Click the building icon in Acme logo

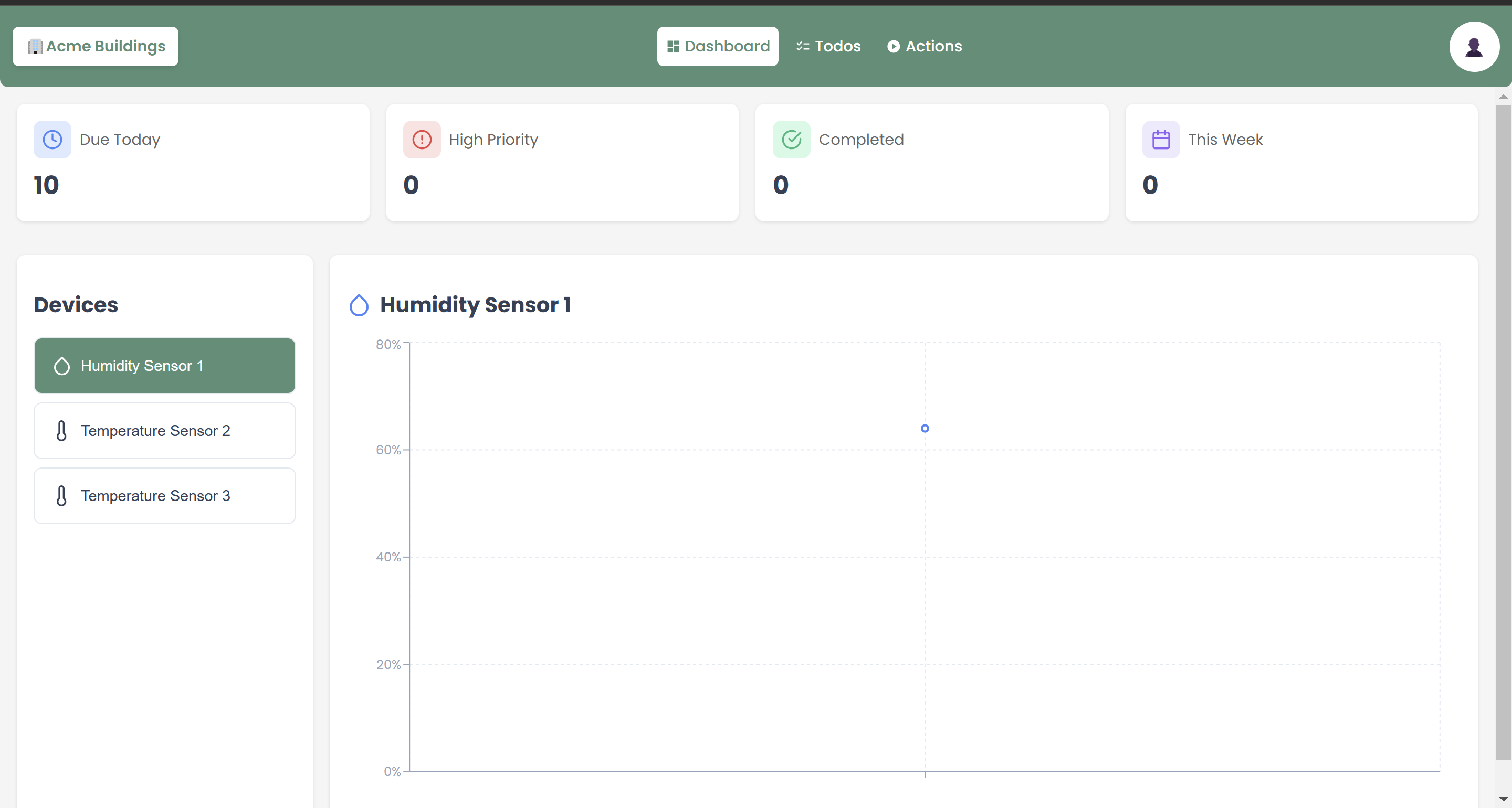(x=35, y=46)
